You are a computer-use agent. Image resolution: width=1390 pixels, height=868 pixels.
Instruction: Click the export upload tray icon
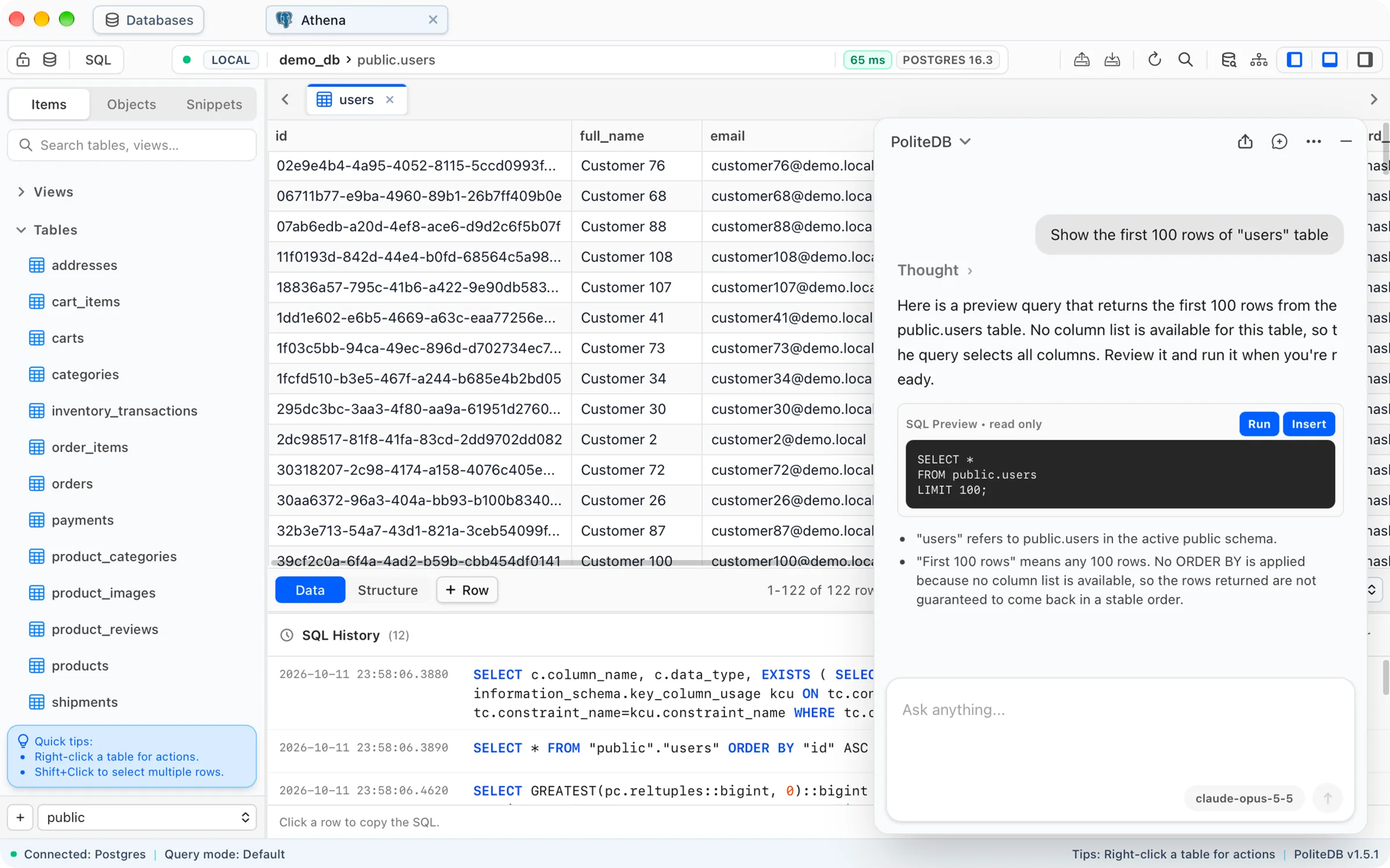pyautogui.click(x=1081, y=60)
